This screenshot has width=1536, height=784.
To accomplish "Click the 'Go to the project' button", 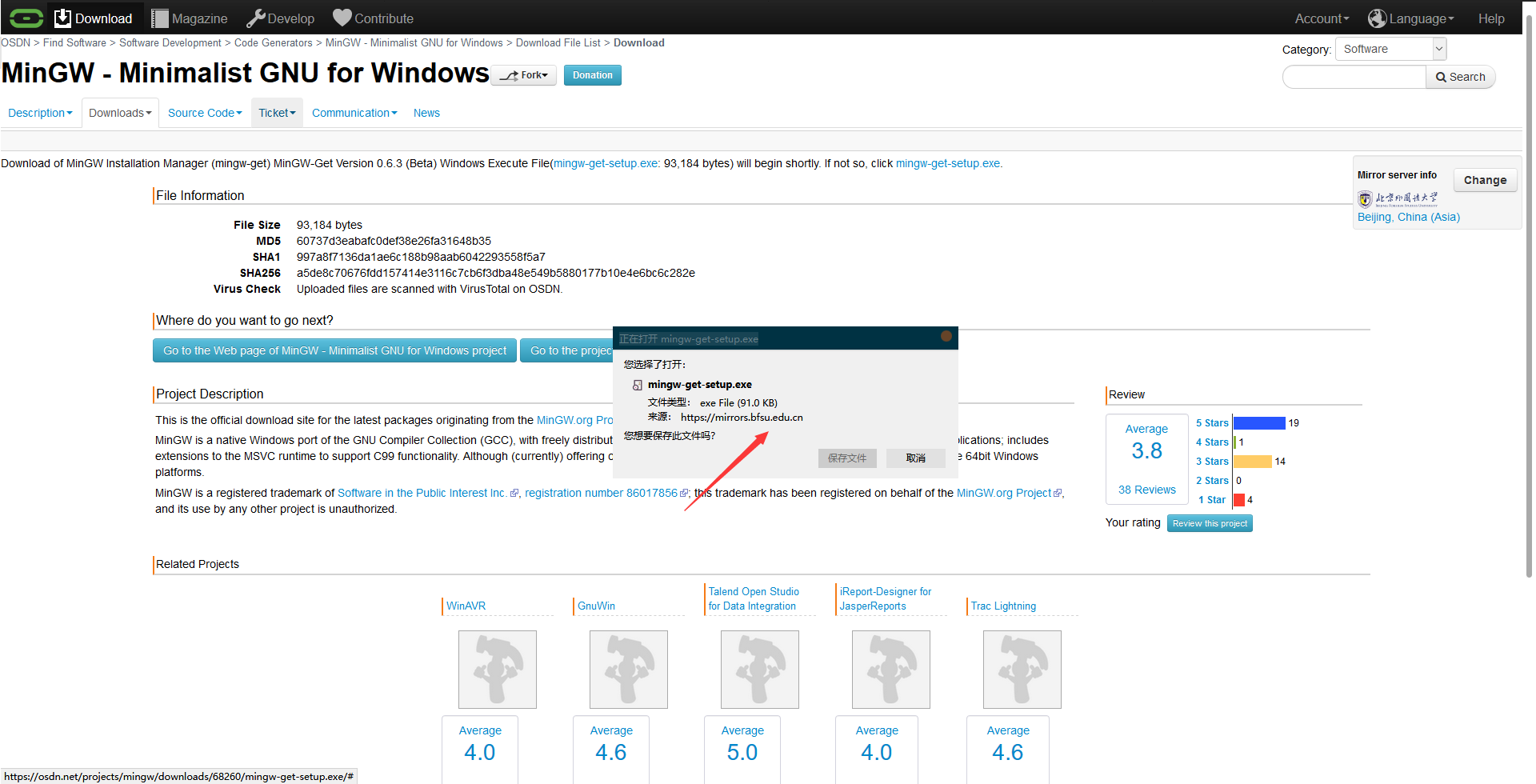I will tap(567, 350).
